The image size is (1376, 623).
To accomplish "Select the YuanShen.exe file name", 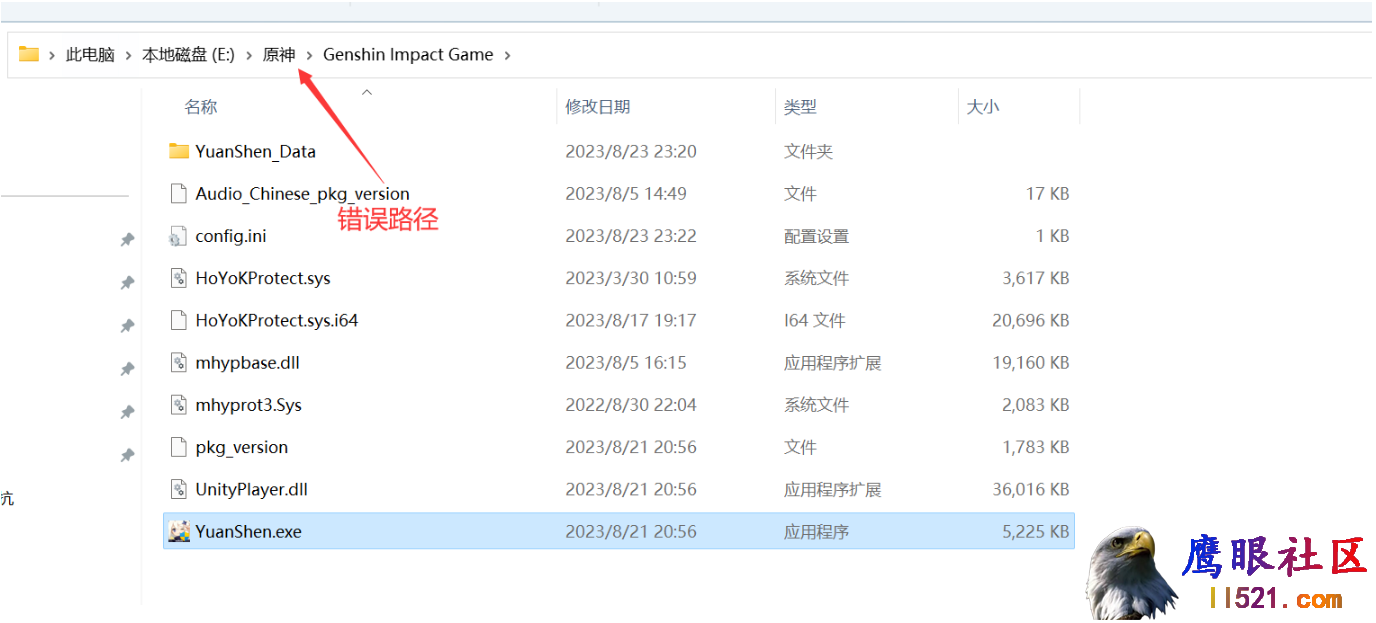I will click(x=249, y=532).
